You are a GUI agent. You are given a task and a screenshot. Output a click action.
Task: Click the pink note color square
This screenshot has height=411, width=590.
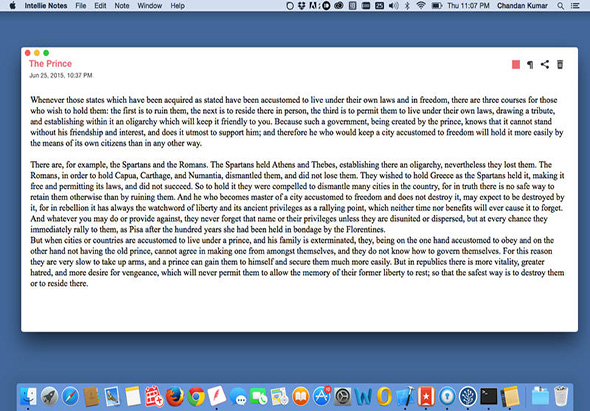pyautogui.click(x=516, y=65)
